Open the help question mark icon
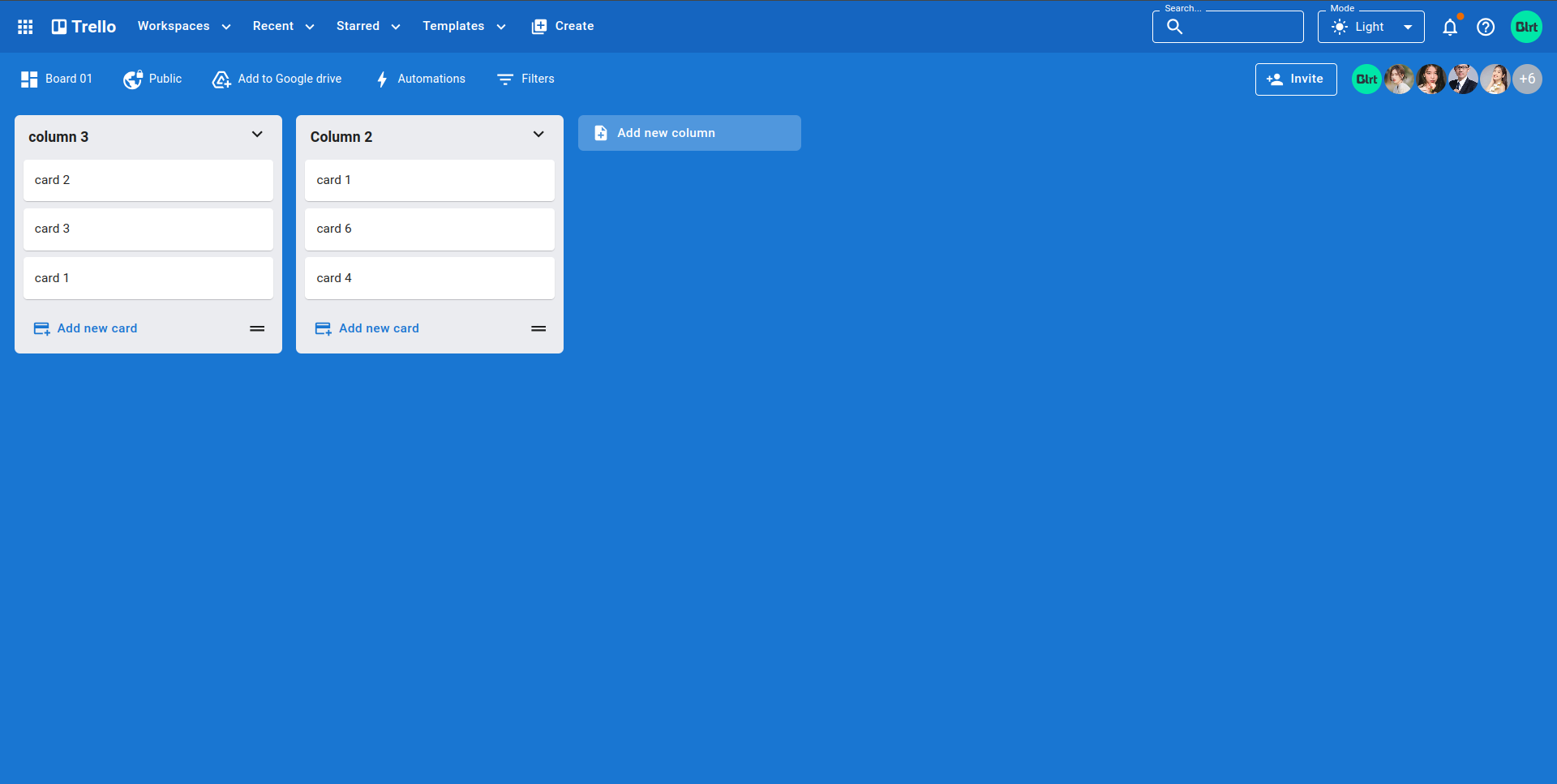Image resolution: width=1557 pixels, height=784 pixels. tap(1486, 27)
